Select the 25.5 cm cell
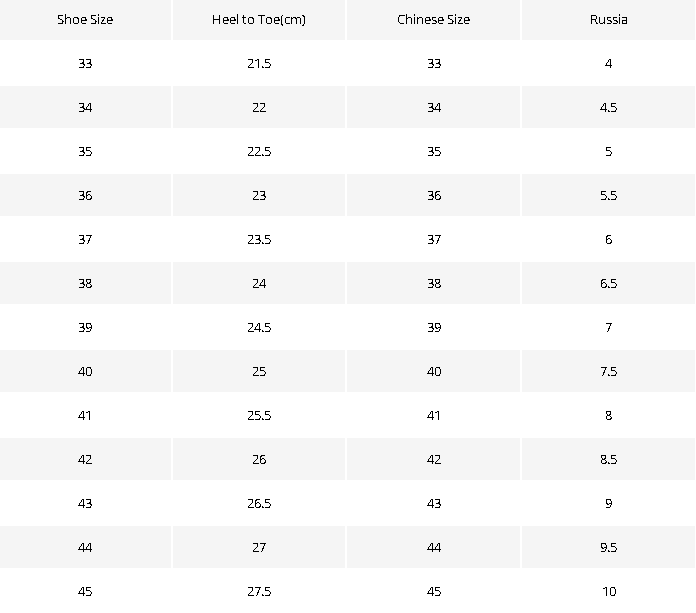The height and width of the screenshot is (613, 696). [x=259, y=415]
